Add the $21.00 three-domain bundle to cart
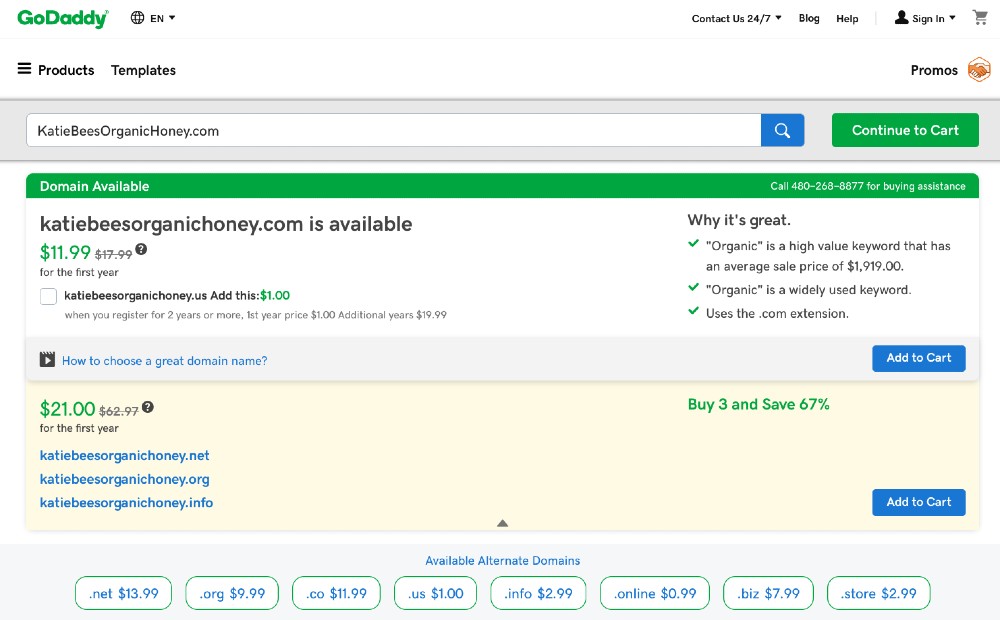Screen dimensions: 1000x620 click(x=918, y=502)
